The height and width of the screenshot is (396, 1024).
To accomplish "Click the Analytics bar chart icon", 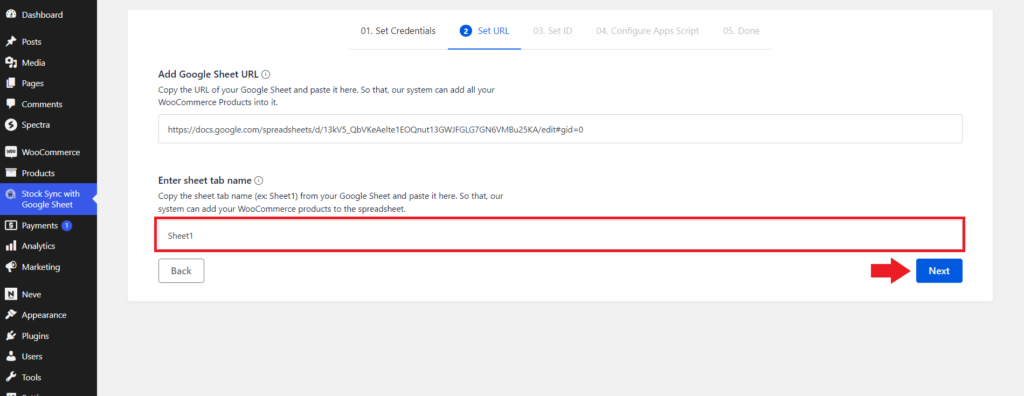I will [10, 246].
